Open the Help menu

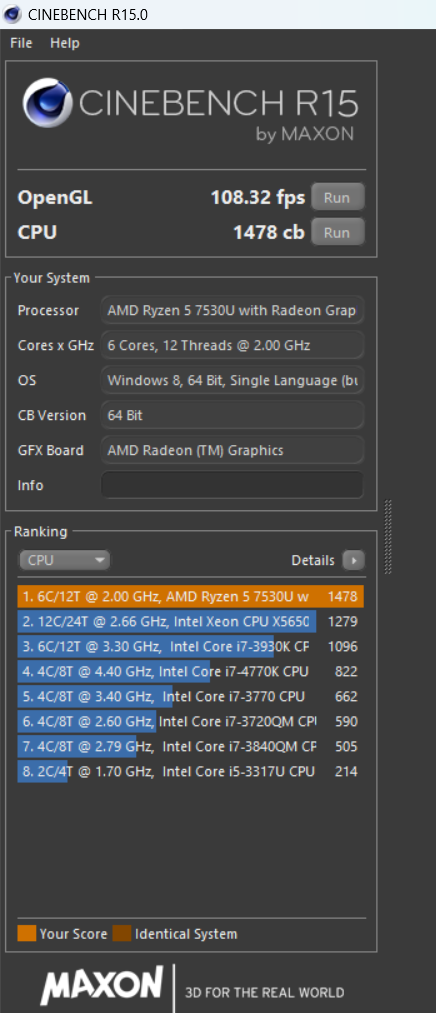65,43
